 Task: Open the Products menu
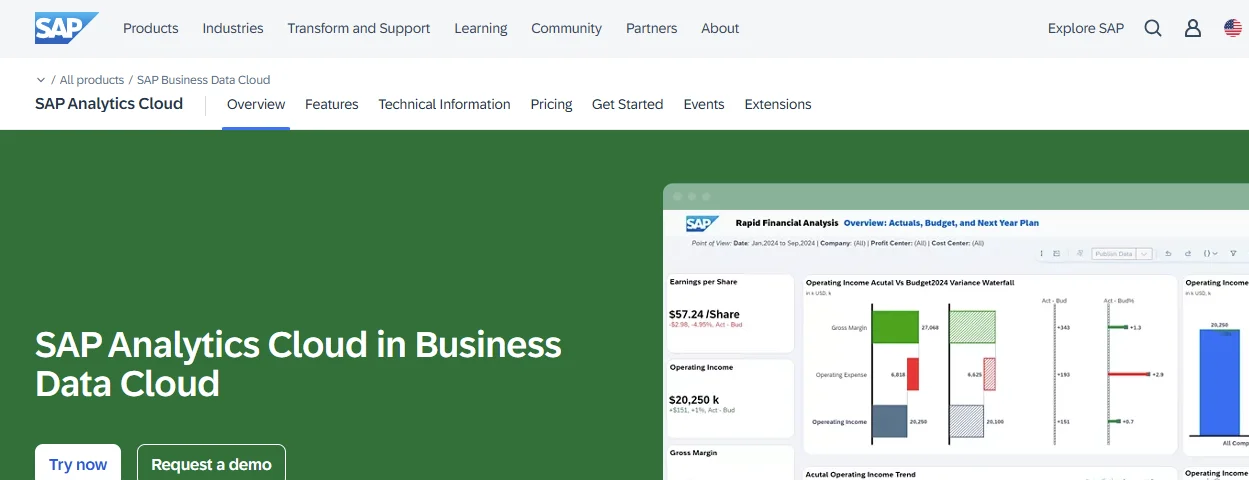tap(151, 28)
